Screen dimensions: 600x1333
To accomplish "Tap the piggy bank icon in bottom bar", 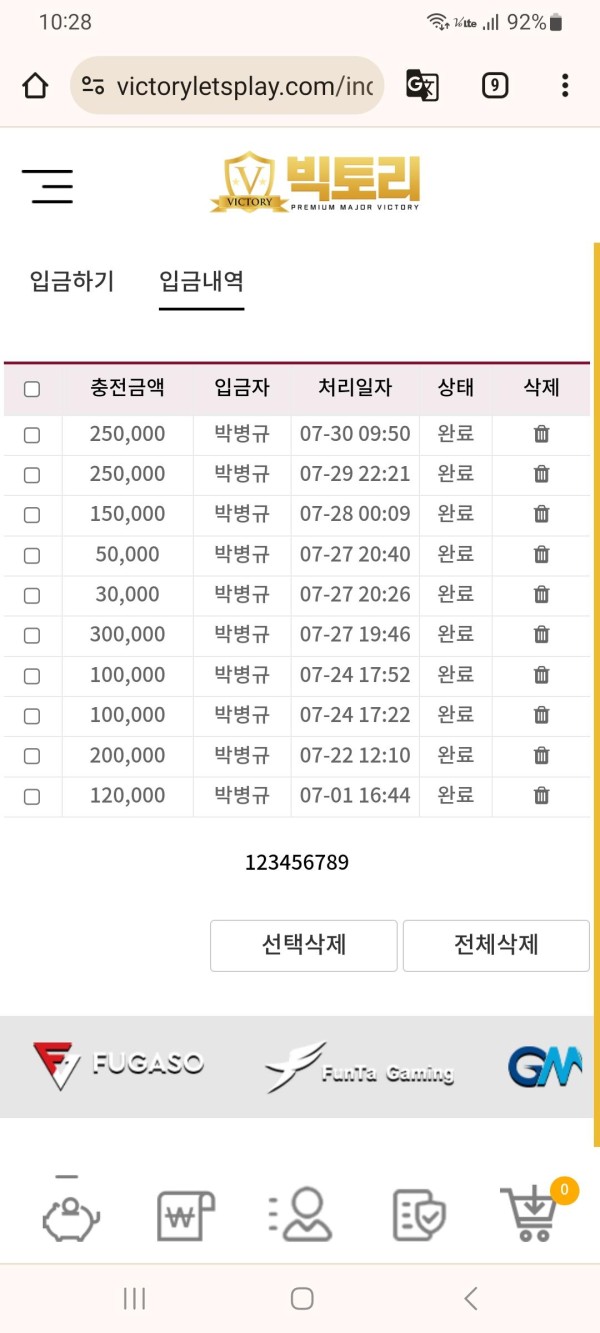I will coord(71,1214).
